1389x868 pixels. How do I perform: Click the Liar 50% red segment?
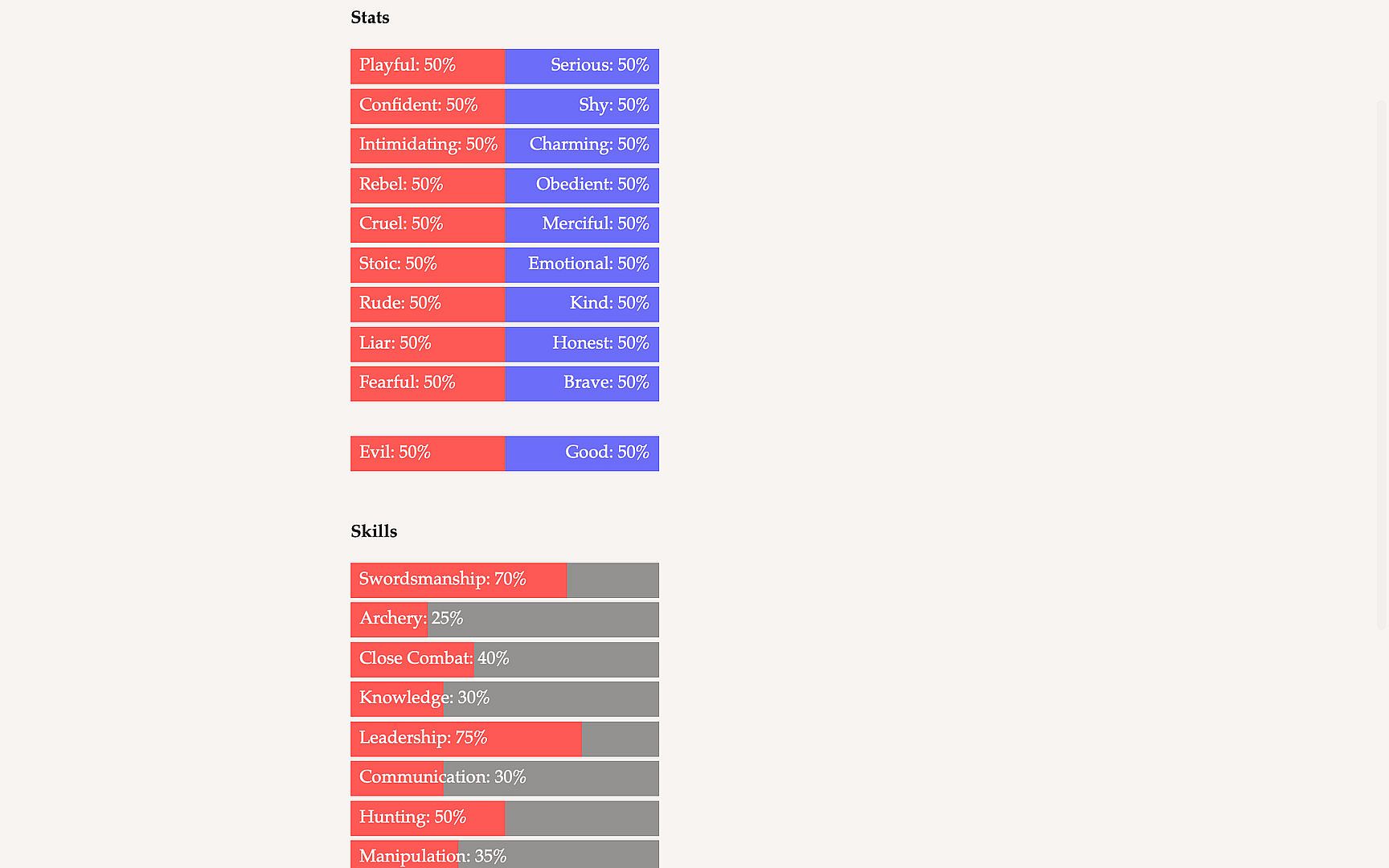pos(428,344)
